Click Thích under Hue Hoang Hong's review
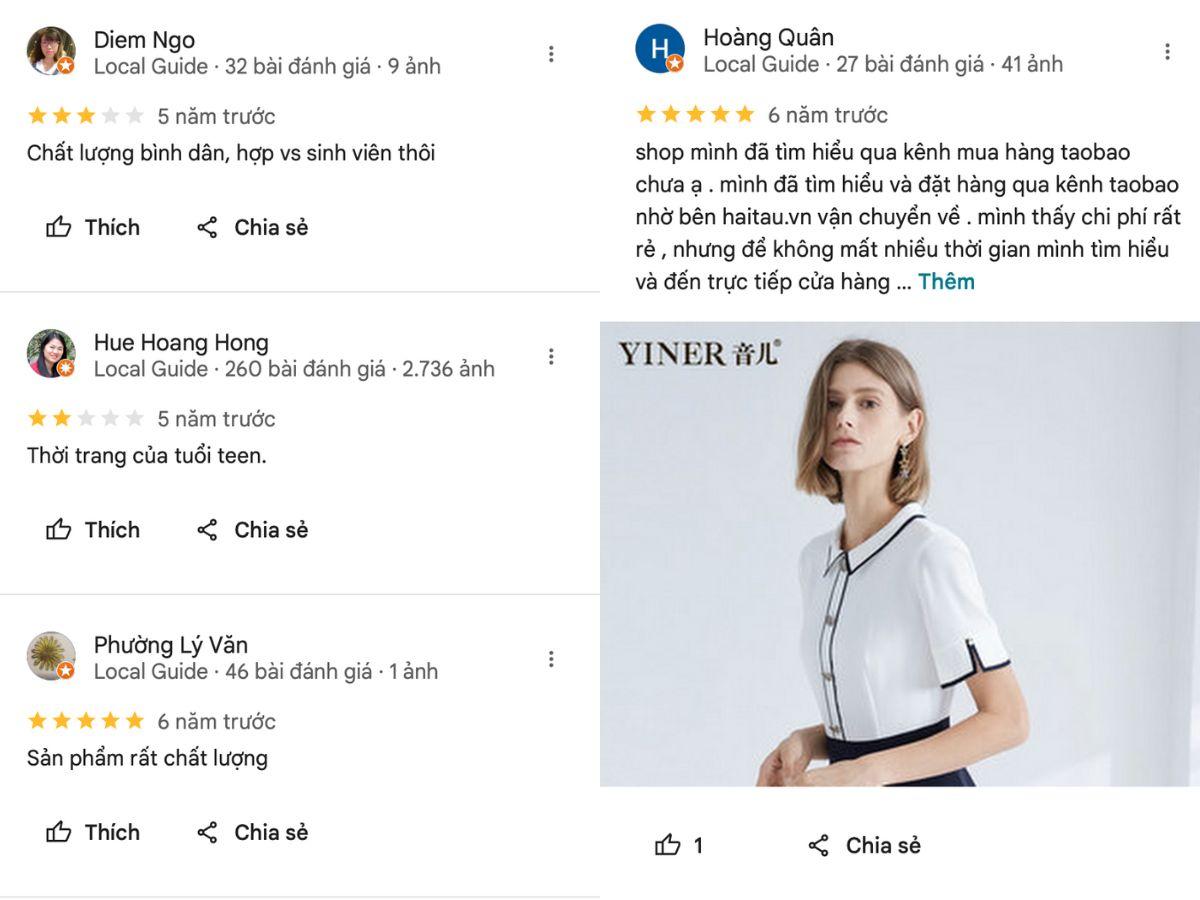The height and width of the screenshot is (900, 1200). [93, 530]
